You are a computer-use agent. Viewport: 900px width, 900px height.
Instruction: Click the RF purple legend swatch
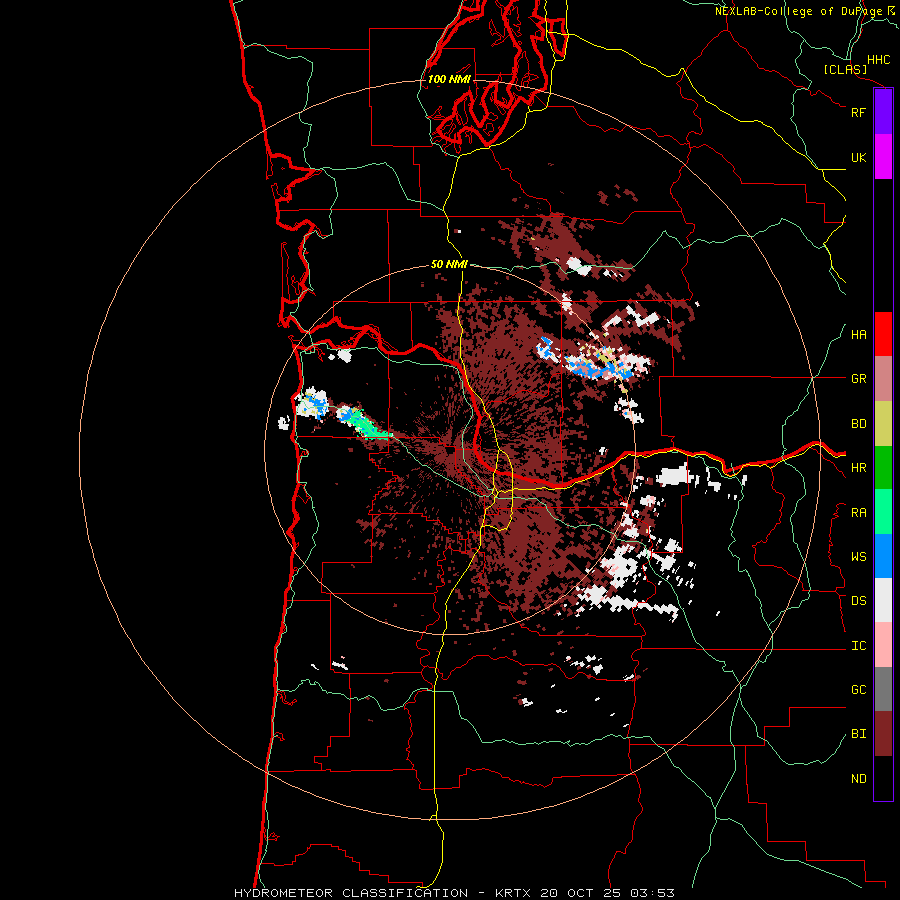(x=883, y=112)
